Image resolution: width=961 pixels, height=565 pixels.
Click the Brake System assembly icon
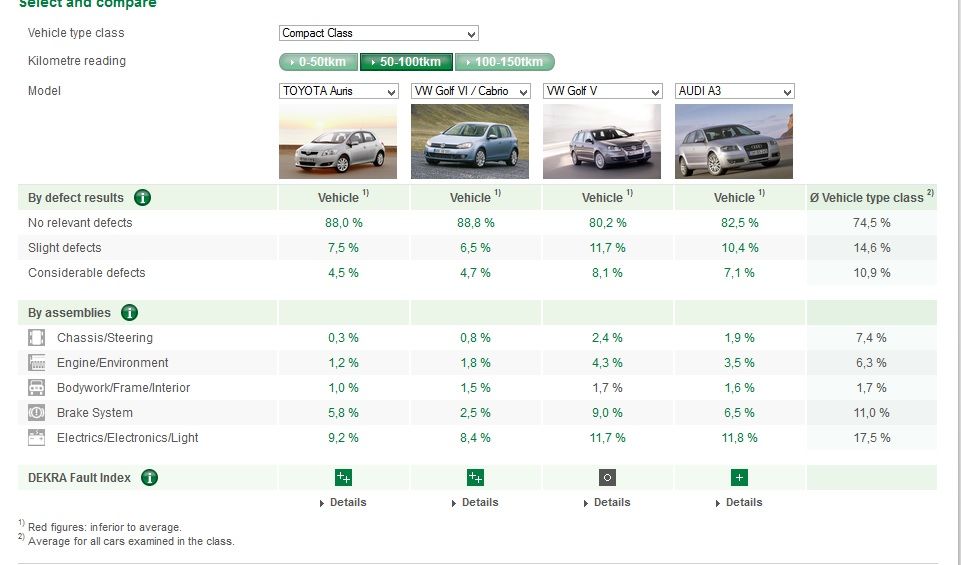click(37, 413)
